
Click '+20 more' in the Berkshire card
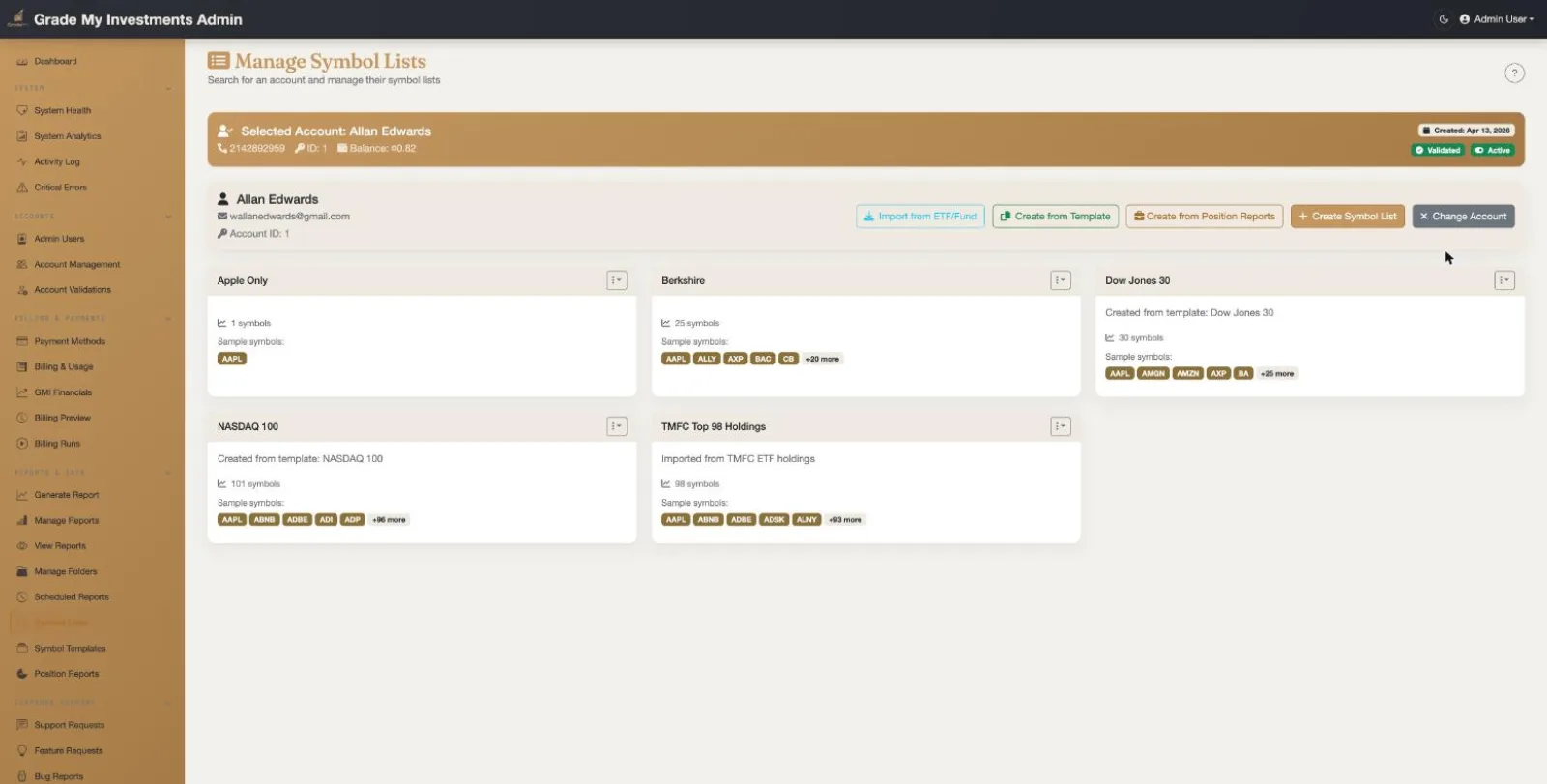(823, 359)
